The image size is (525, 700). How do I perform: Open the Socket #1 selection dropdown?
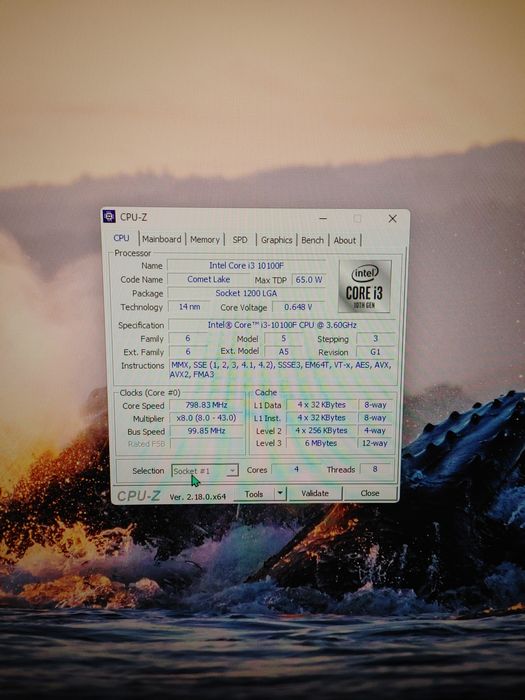205,471
